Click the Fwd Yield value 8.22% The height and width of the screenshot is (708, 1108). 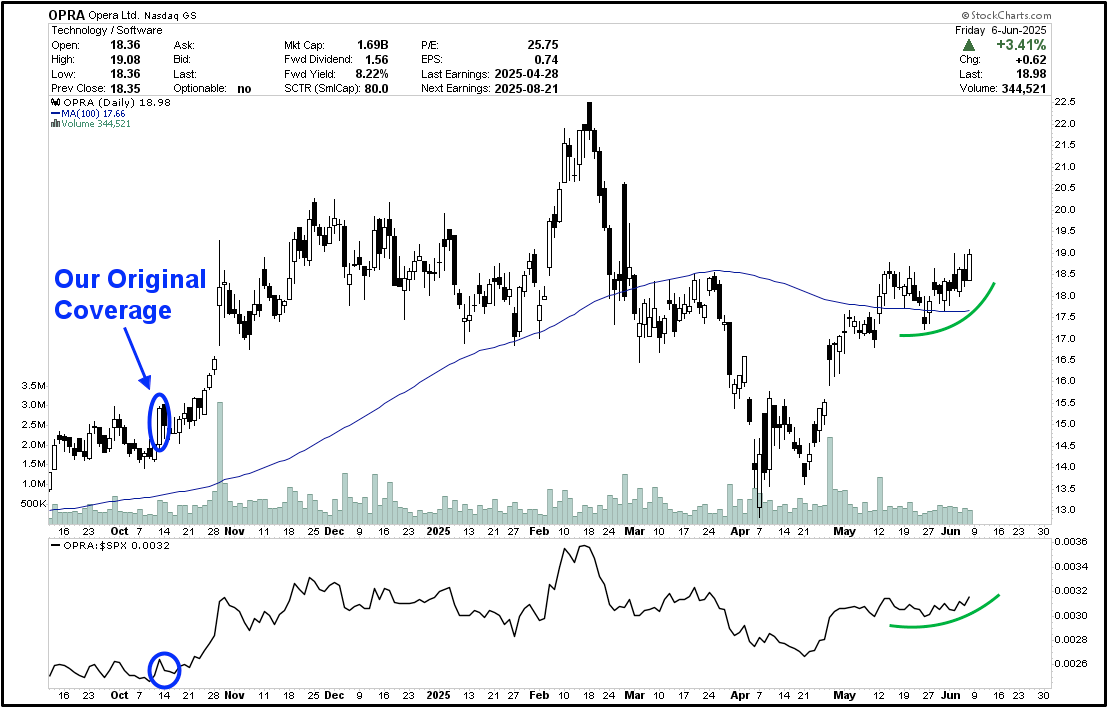pyautogui.click(x=372, y=74)
